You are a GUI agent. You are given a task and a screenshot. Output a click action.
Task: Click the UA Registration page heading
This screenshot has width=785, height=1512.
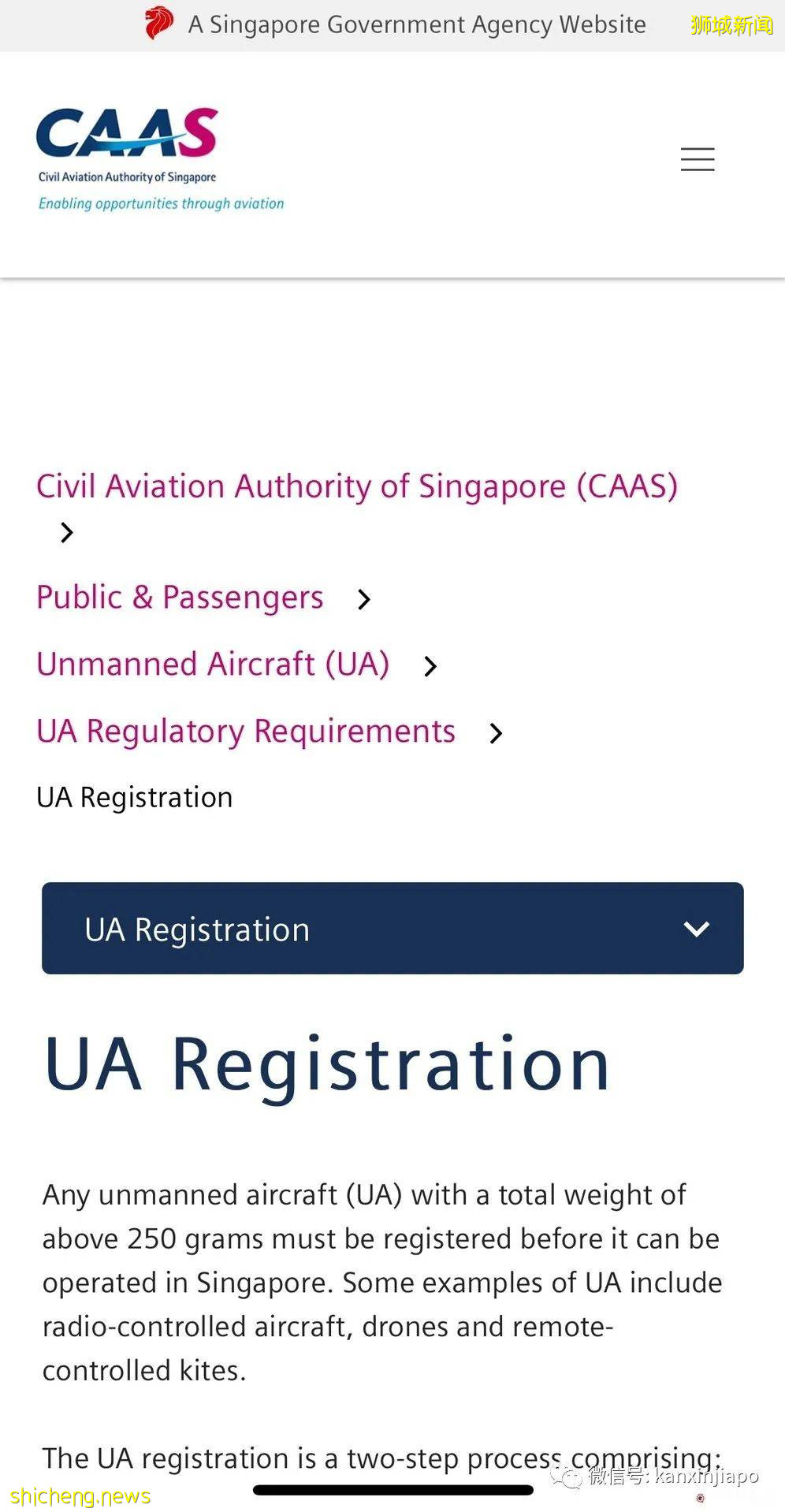tap(327, 1064)
